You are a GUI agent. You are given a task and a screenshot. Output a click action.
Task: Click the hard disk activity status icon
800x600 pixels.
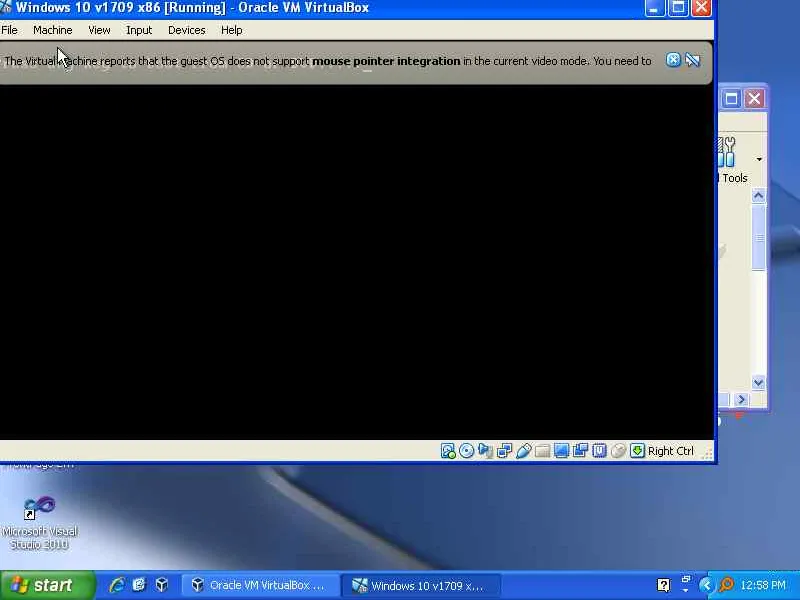(447, 451)
